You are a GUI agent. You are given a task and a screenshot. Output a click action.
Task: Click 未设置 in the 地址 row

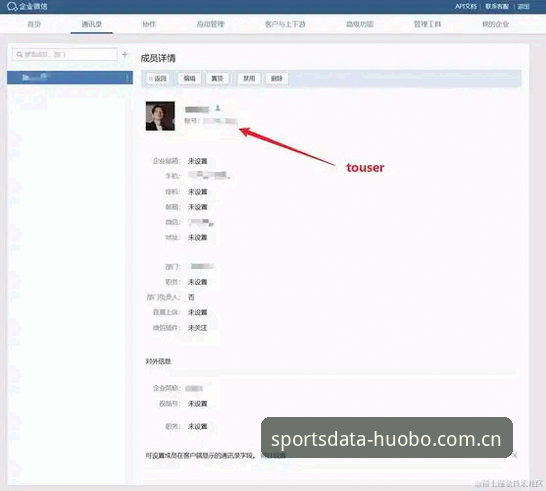pos(197,237)
